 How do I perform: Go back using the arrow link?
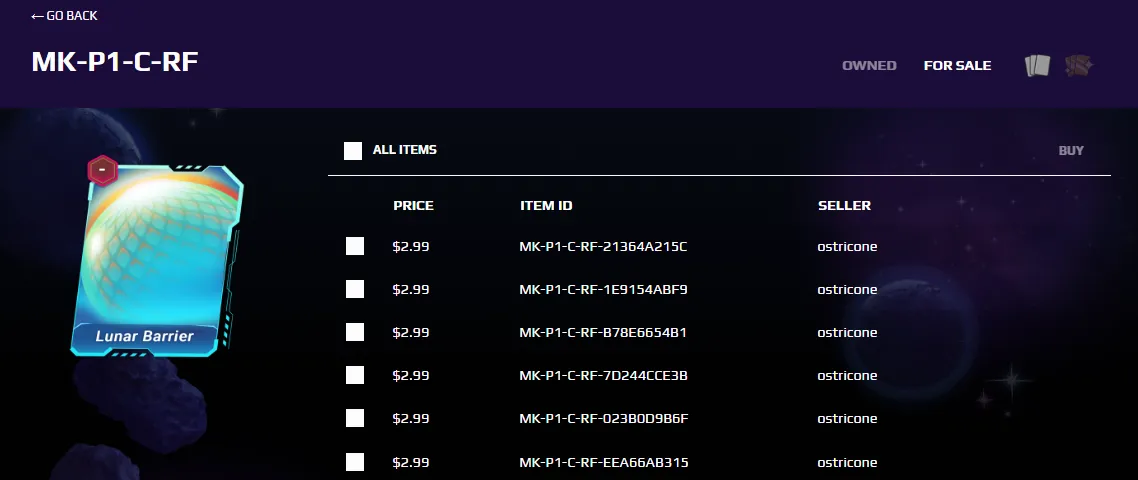click(64, 15)
